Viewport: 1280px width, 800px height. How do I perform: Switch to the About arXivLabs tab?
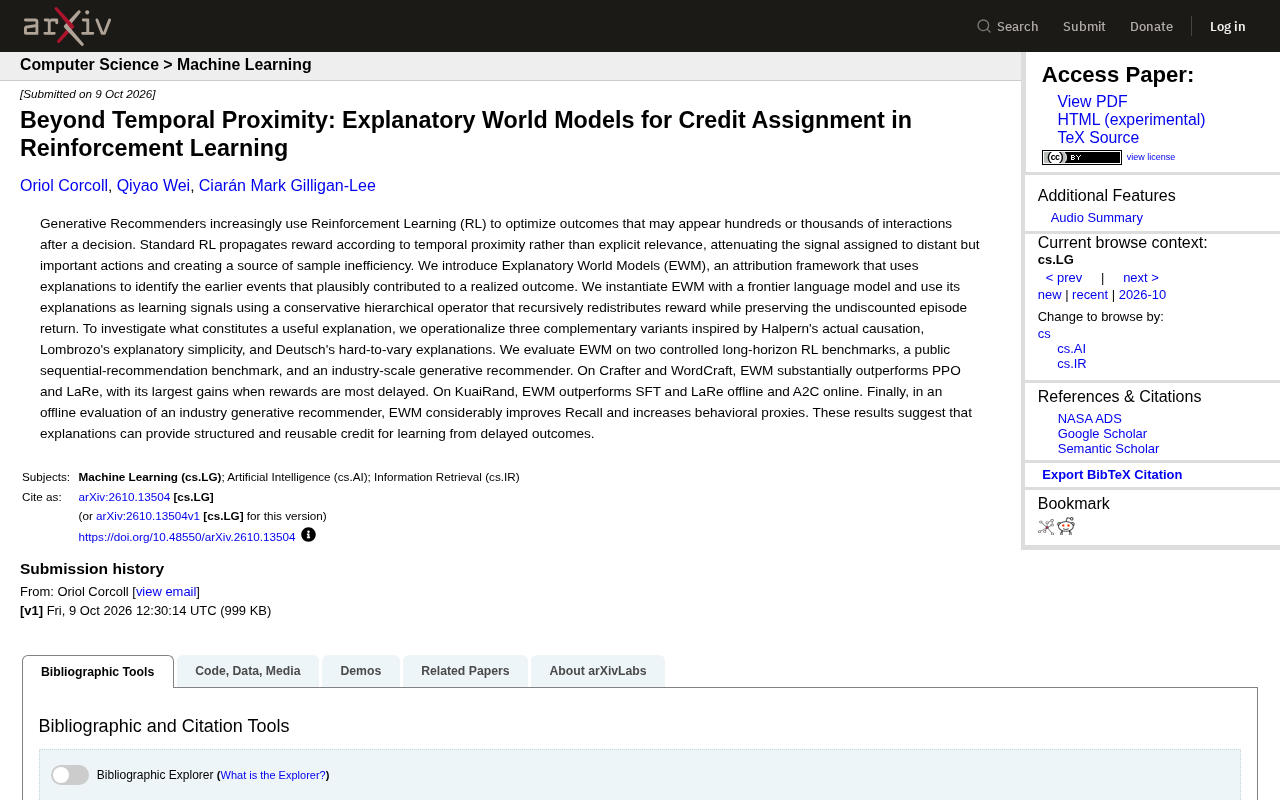pos(598,671)
